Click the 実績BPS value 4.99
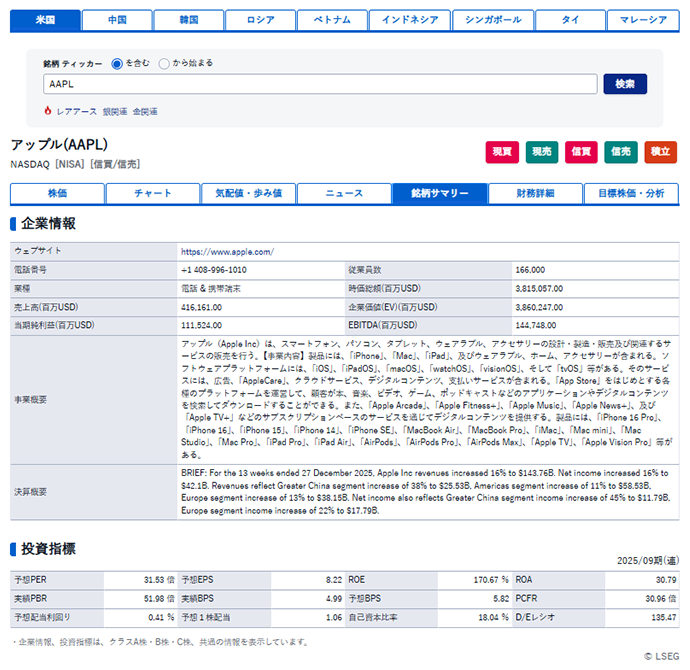Screen dimensions: 690x670 tap(334, 599)
